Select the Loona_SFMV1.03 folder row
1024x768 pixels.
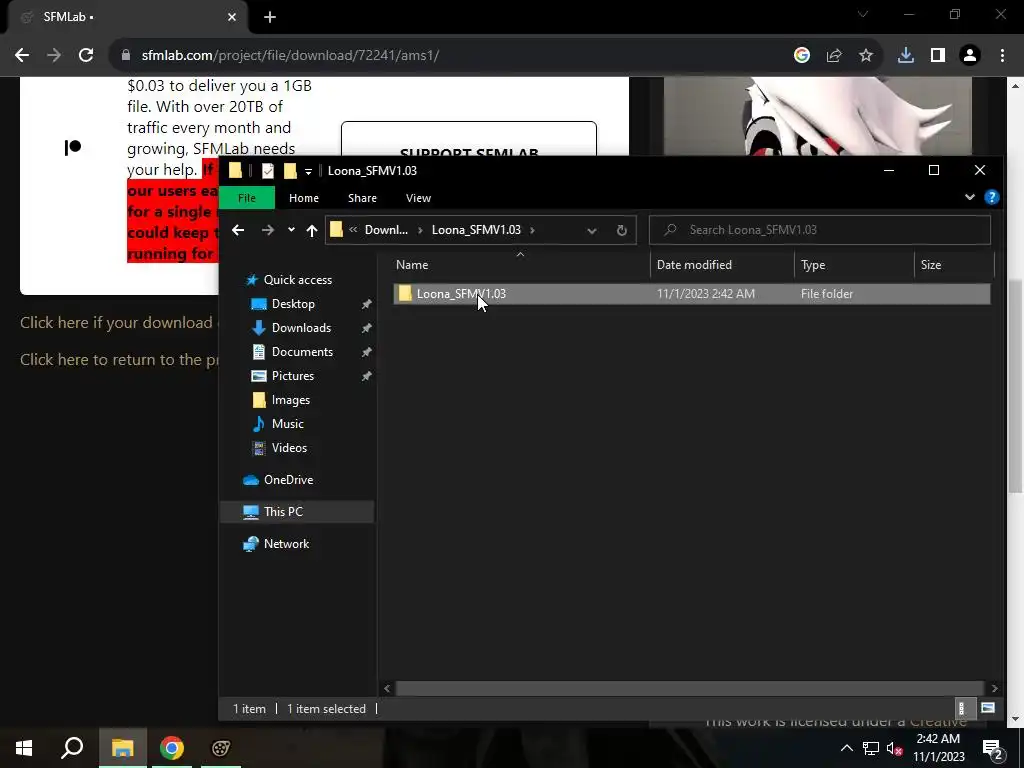pos(692,294)
